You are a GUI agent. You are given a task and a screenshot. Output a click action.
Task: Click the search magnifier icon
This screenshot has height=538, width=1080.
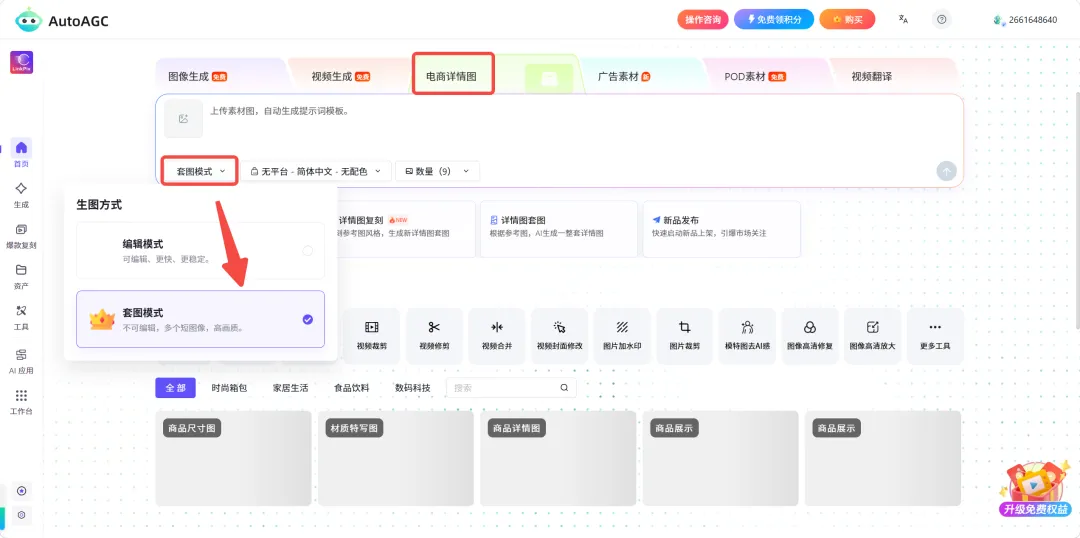point(564,388)
